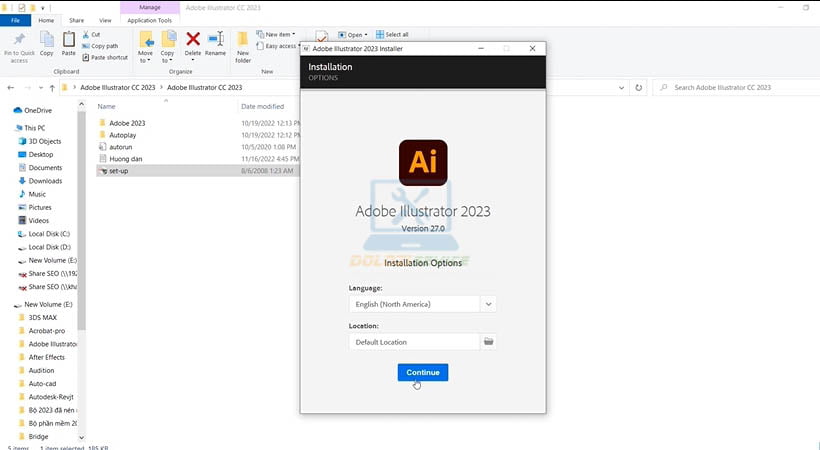Switch to the View ribbon tab
Image resolution: width=820 pixels, height=450 pixels.
pyautogui.click(x=103, y=19)
